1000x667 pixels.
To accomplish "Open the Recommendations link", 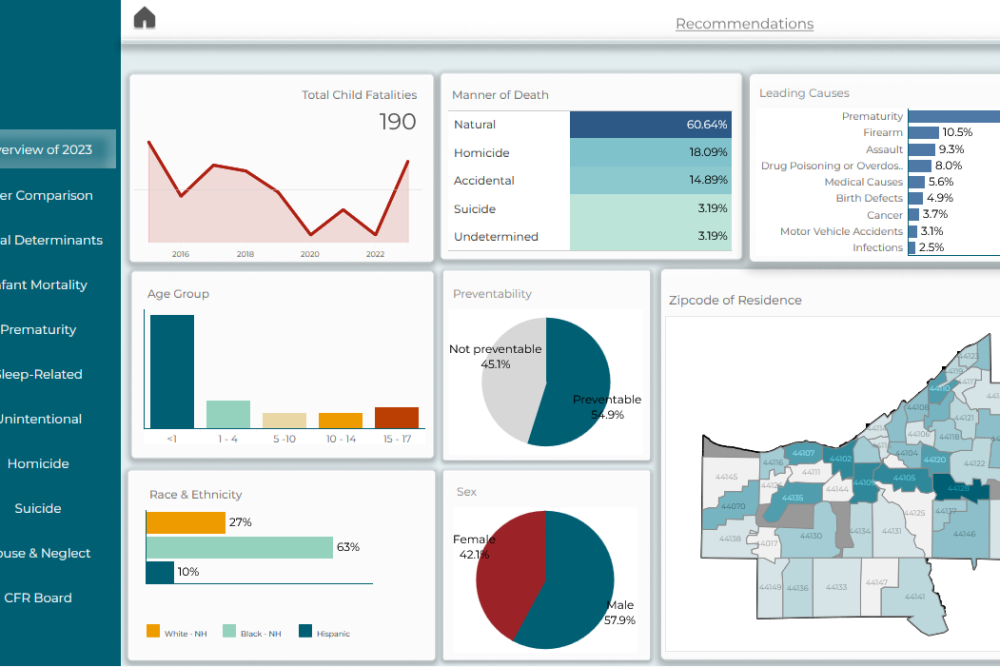I will click(744, 24).
